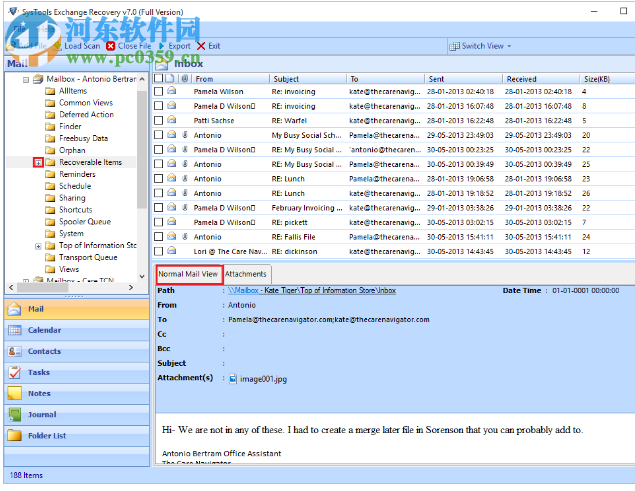Click the Mailbox - Antonio Bertram mailbox icon
This screenshot has height=491, width=635.
(38, 79)
